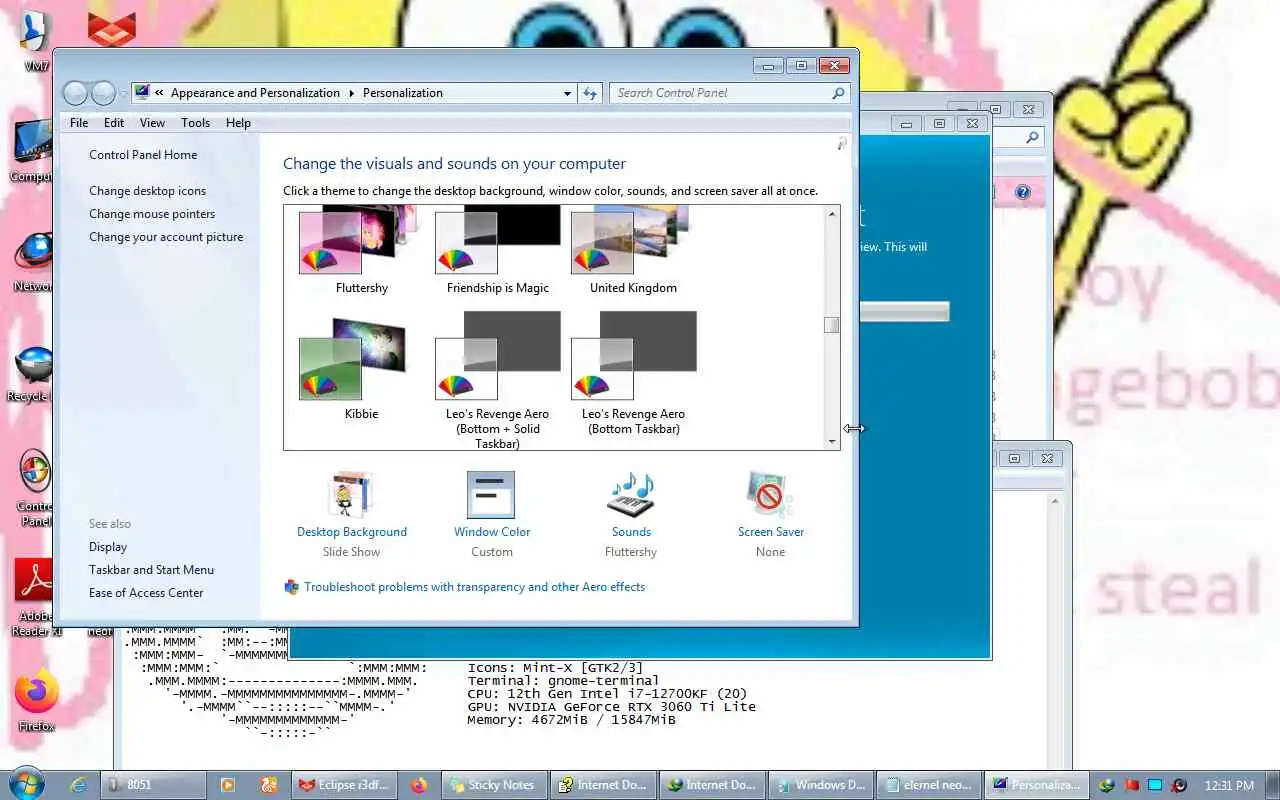Open the Recycle Bin desktop icon
Image resolution: width=1280 pixels, height=800 pixels.
(x=34, y=375)
